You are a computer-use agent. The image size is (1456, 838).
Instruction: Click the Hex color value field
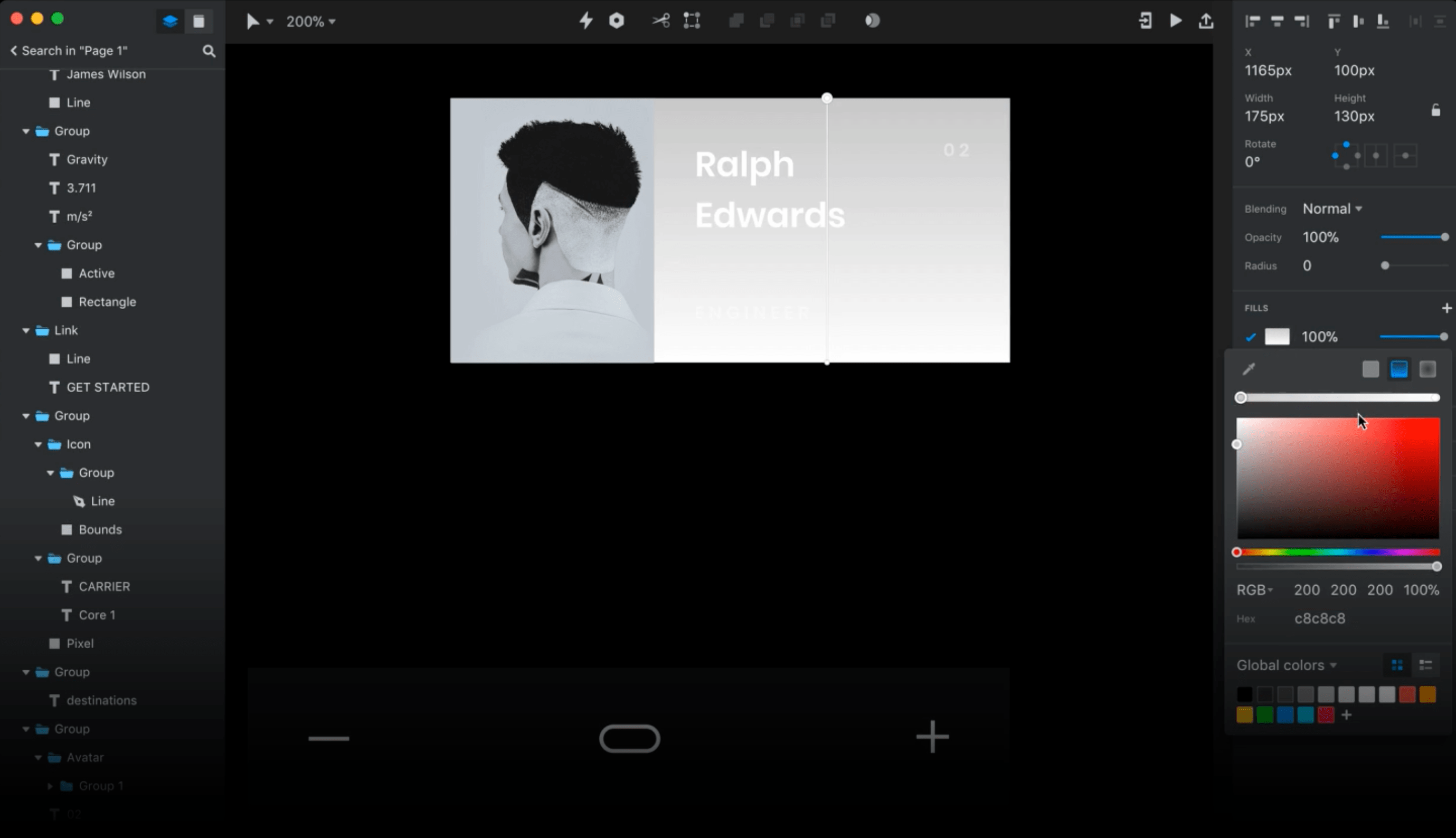pos(1320,618)
